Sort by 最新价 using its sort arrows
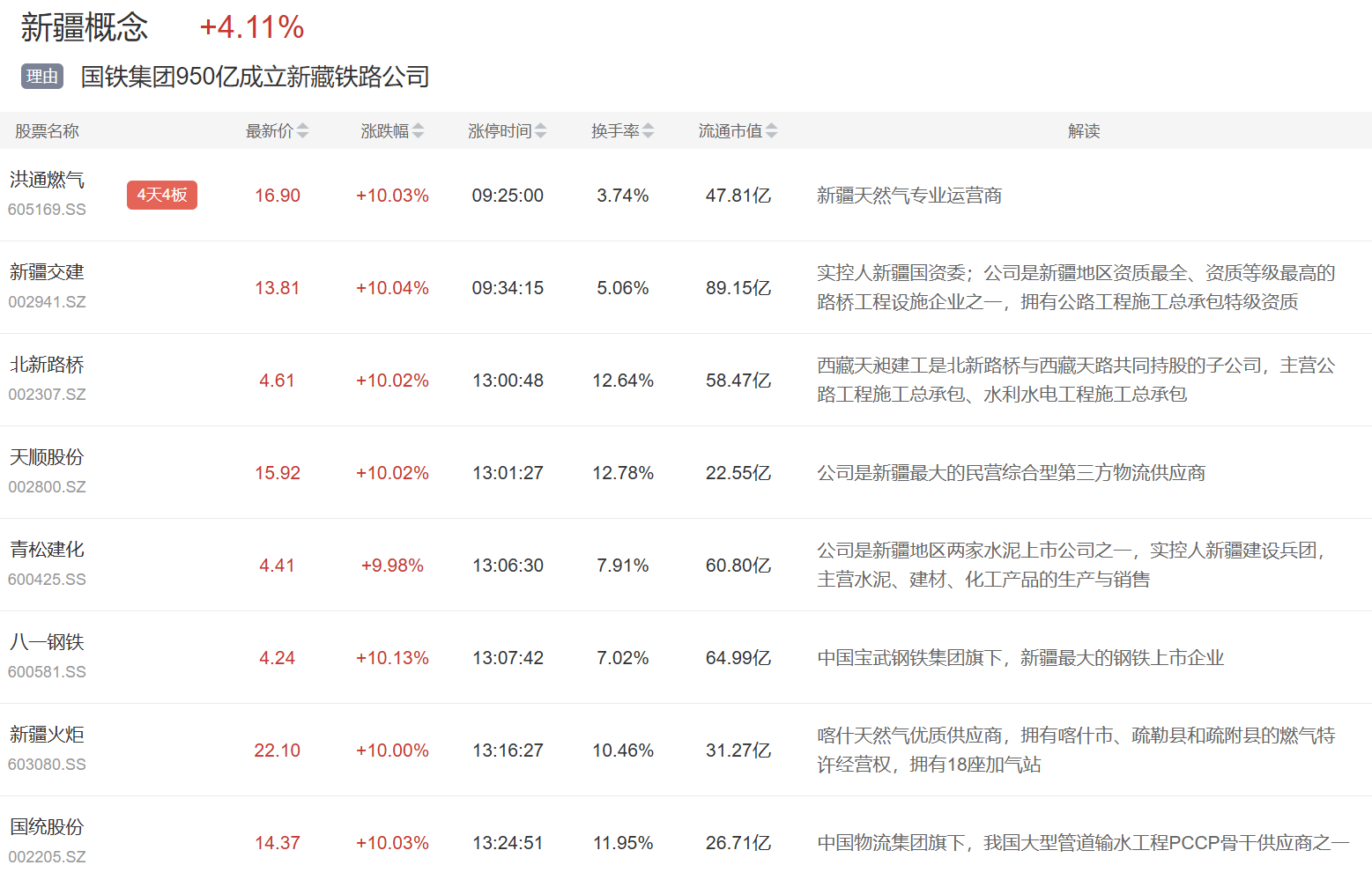This screenshot has height=880, width=1372. [303, 131]
